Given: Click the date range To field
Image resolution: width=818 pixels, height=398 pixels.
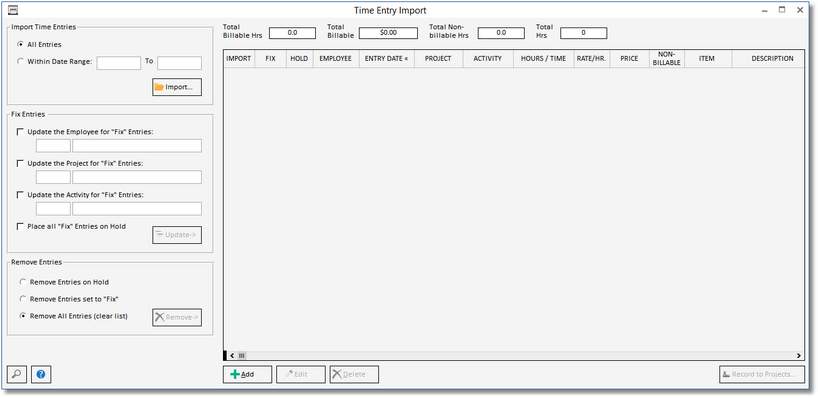Looking at the screenshot, I should click(x=179, y=63).
